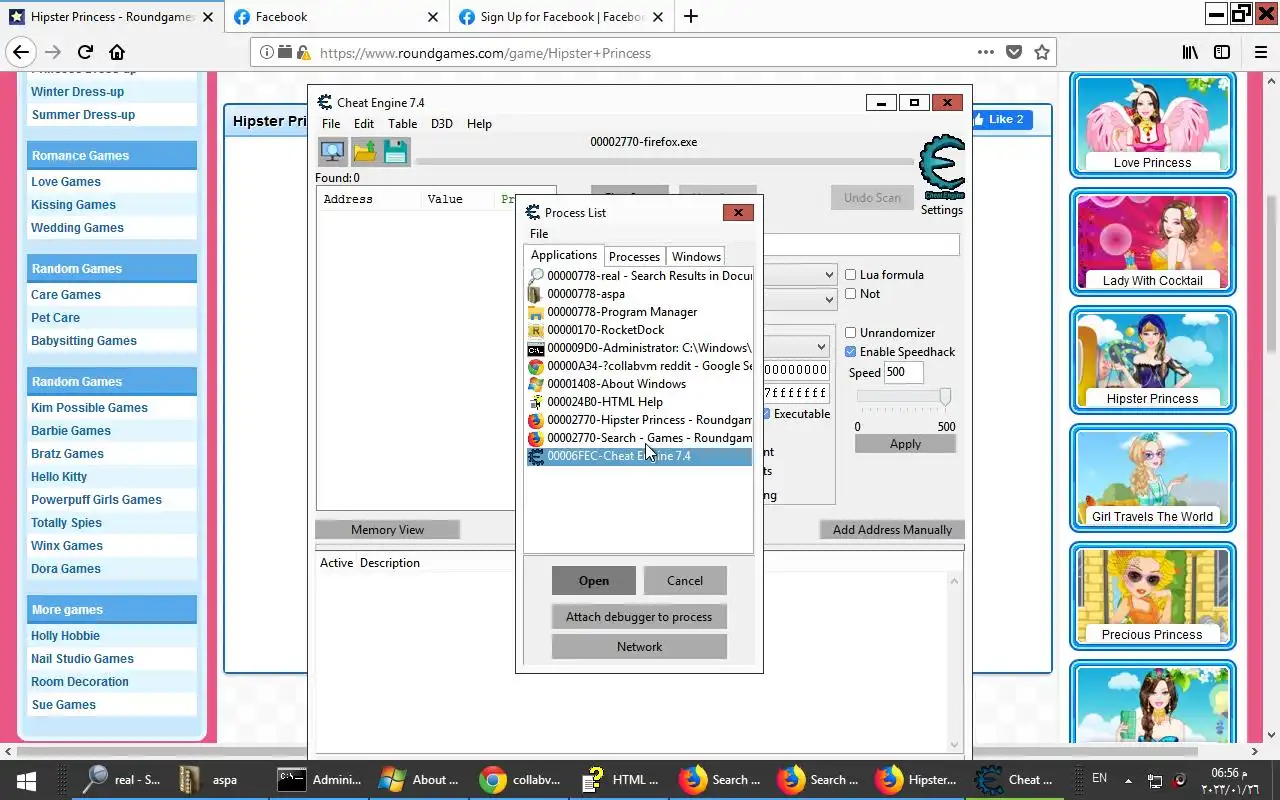Click the Cheat Engine logo above Settings
This screenshot has width=1280, height=800.
point(942,168)
